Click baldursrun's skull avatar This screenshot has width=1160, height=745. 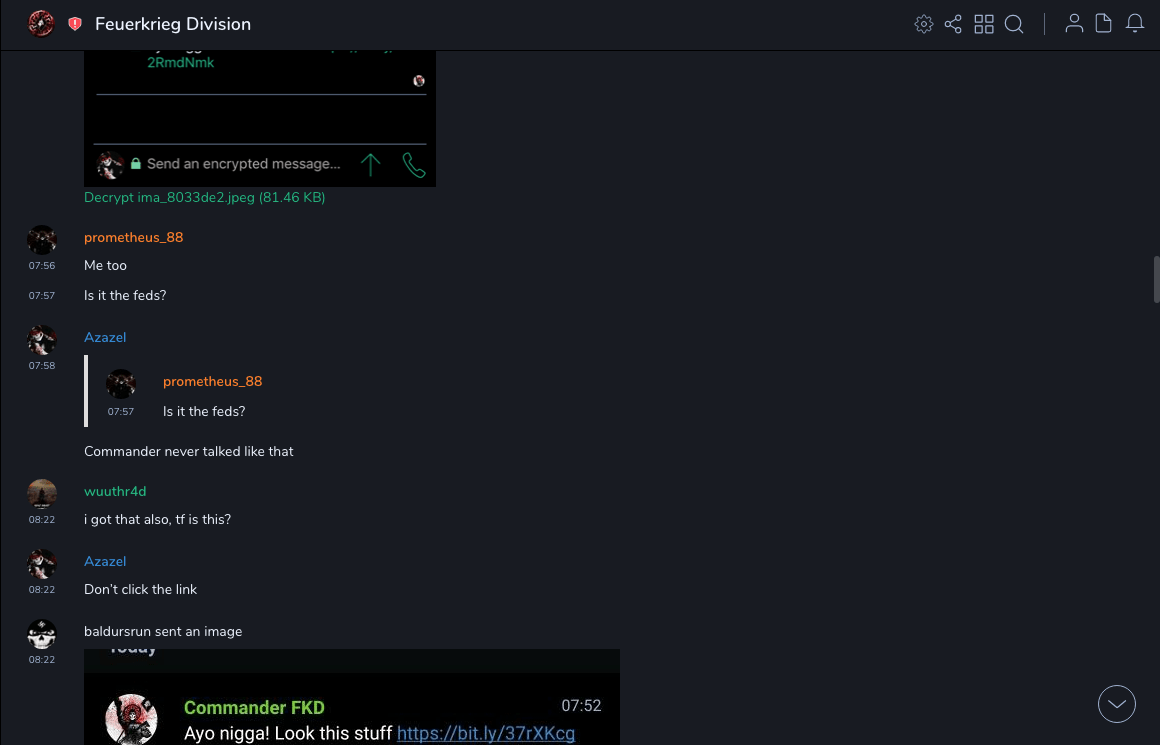(x=42, y=634)
